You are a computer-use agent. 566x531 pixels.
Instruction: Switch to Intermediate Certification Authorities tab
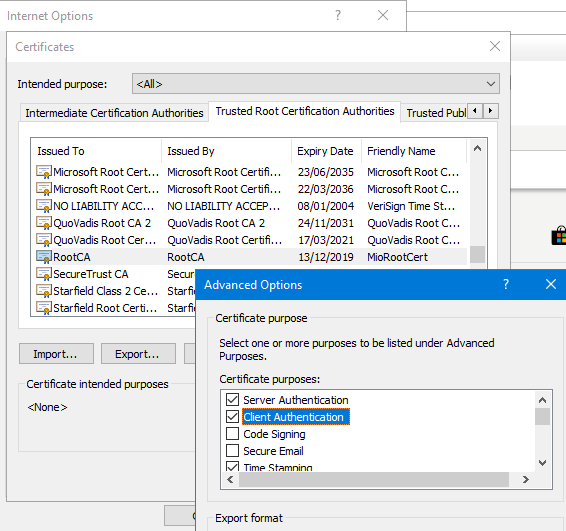click(x=114, y=113)
